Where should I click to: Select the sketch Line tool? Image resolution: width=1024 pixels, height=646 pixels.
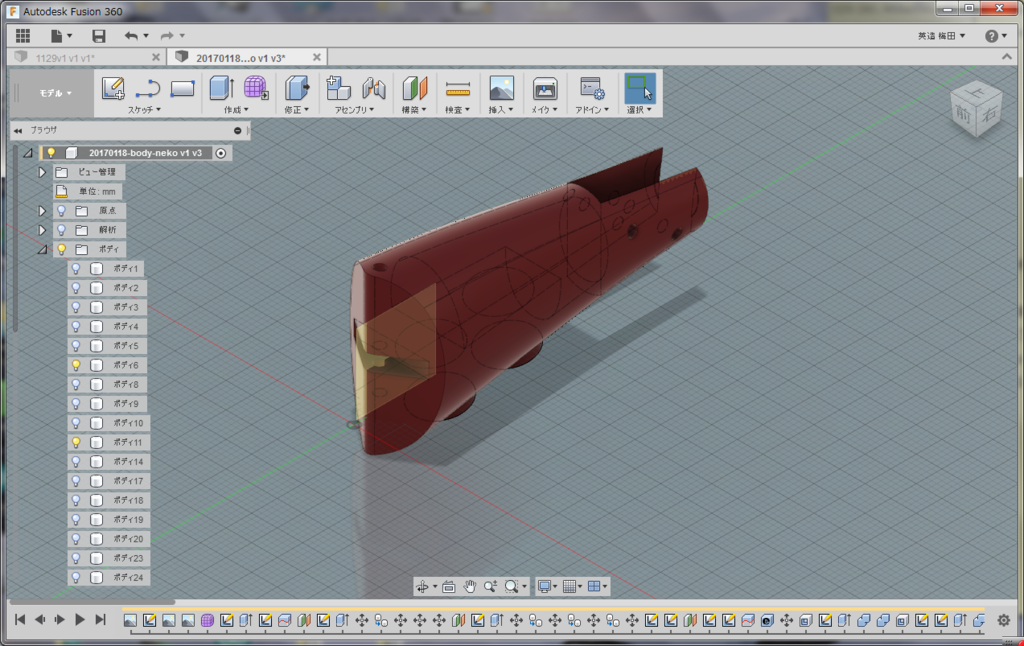[x=148, y=88]
